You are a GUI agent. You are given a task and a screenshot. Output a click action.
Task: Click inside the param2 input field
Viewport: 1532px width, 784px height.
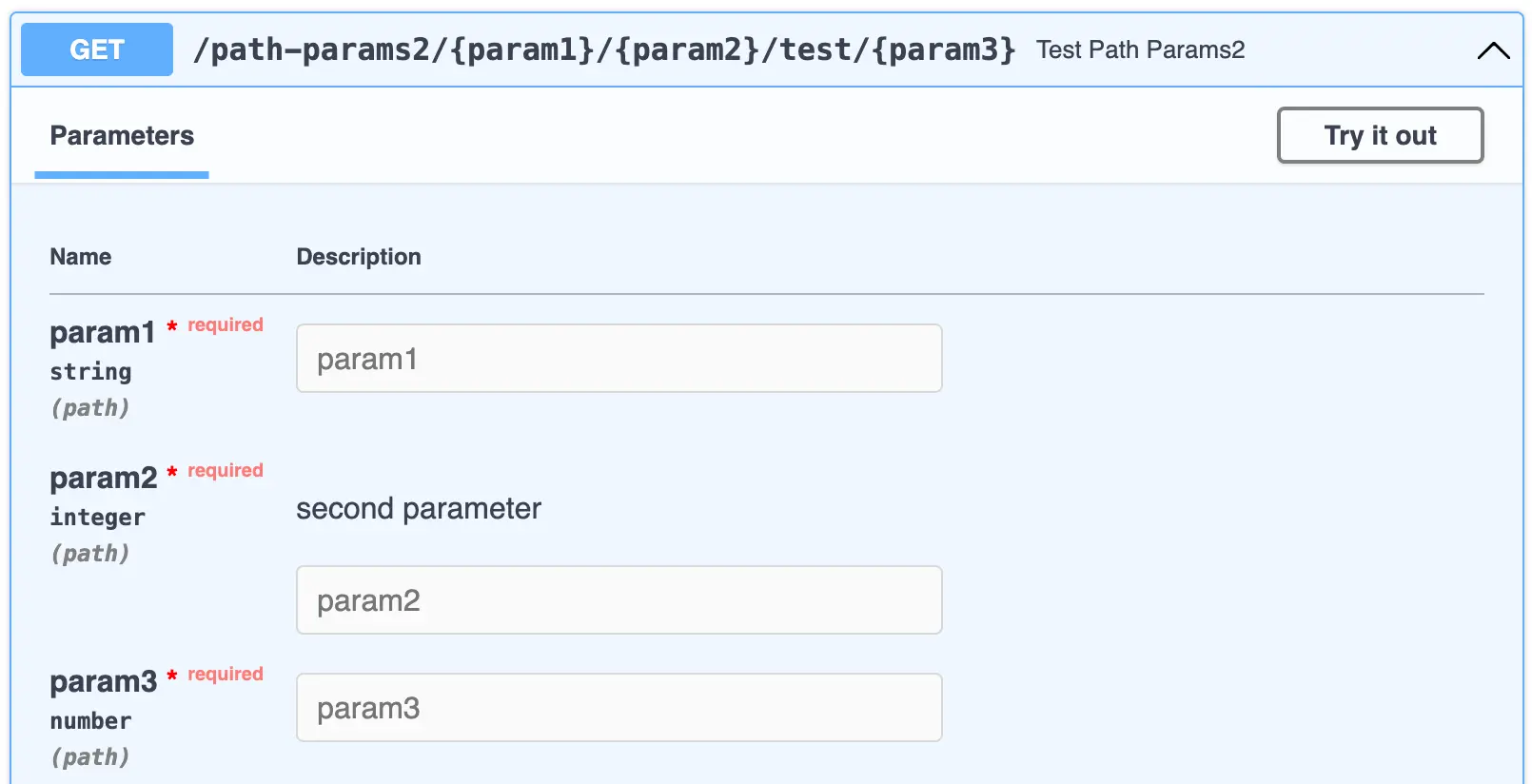[x=619, y=599]
